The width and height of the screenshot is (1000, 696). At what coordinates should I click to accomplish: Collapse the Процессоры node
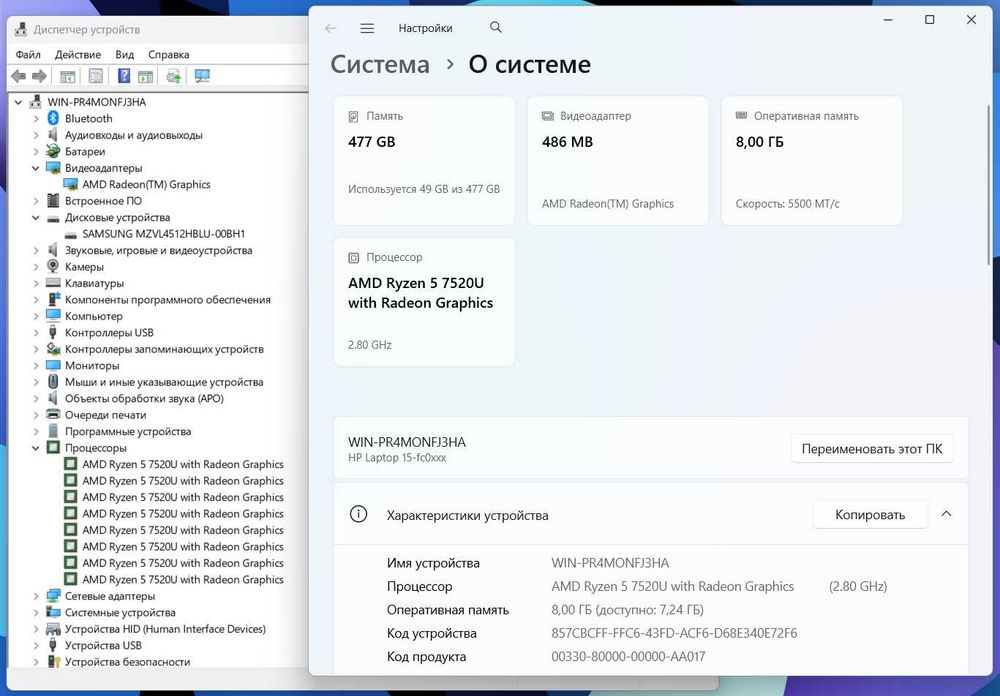click(x=36, y=448)
